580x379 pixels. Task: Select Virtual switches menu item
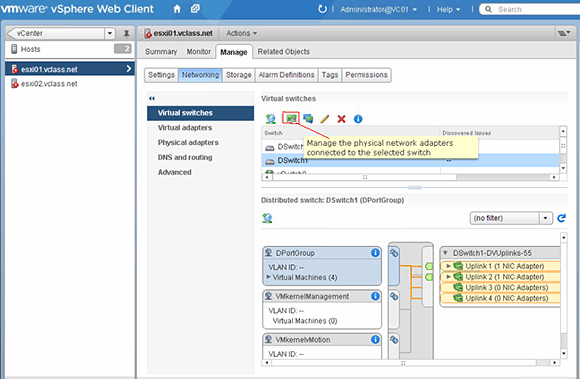pyautogui.click(x=200, y=113)
